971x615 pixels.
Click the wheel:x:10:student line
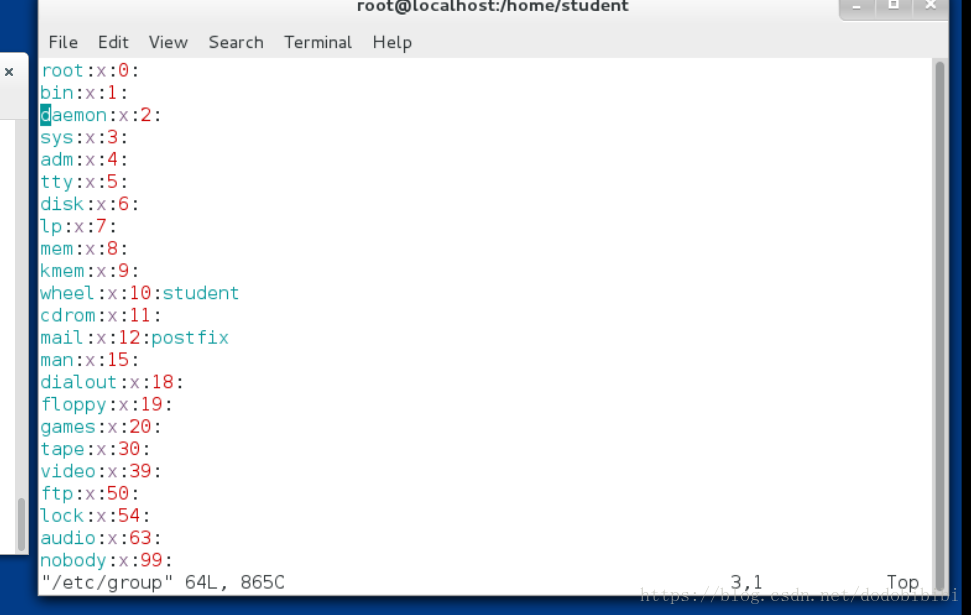click(x=140, y=293)
